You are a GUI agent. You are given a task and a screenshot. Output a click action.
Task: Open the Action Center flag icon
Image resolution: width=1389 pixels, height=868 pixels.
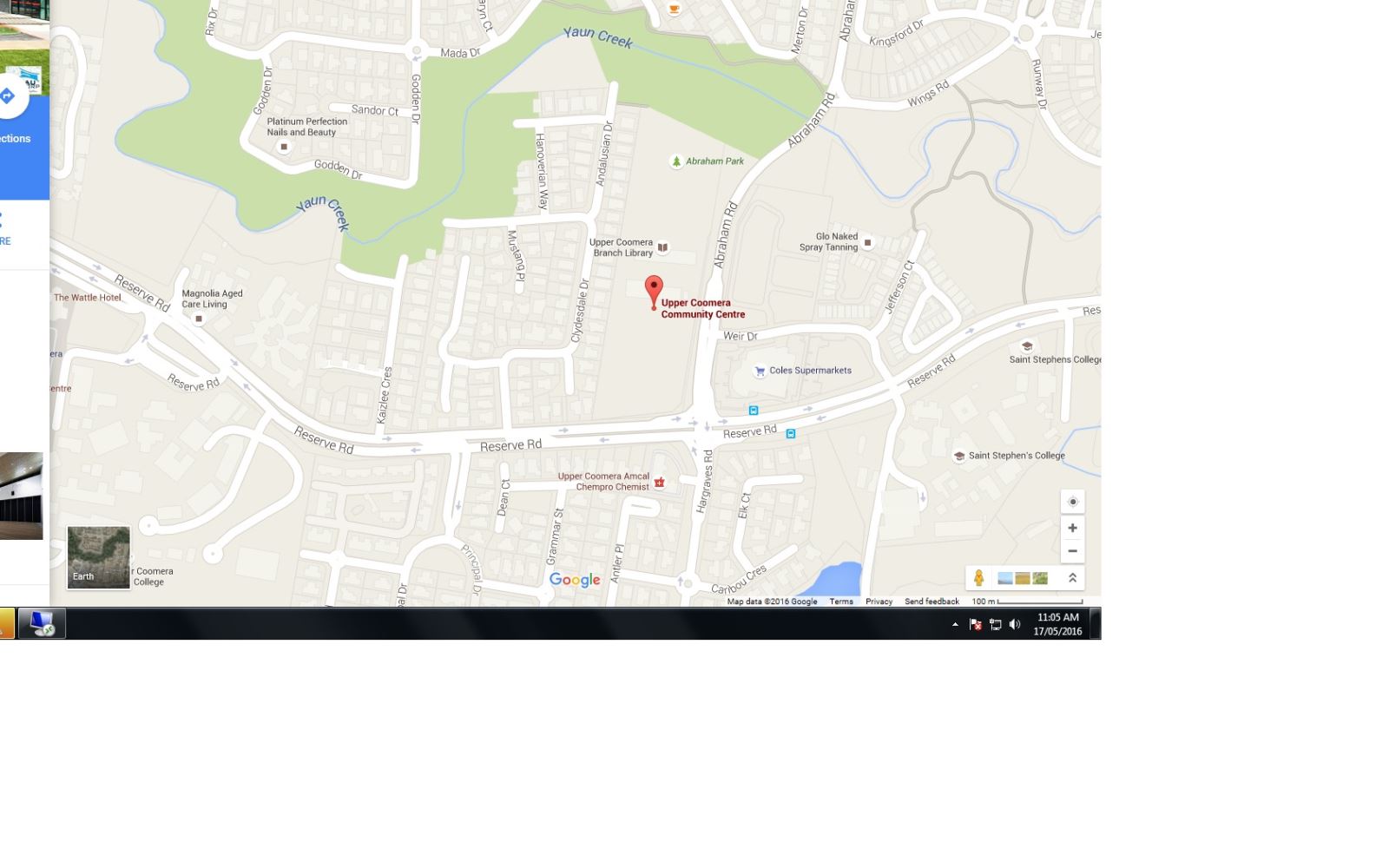(976, 624)
